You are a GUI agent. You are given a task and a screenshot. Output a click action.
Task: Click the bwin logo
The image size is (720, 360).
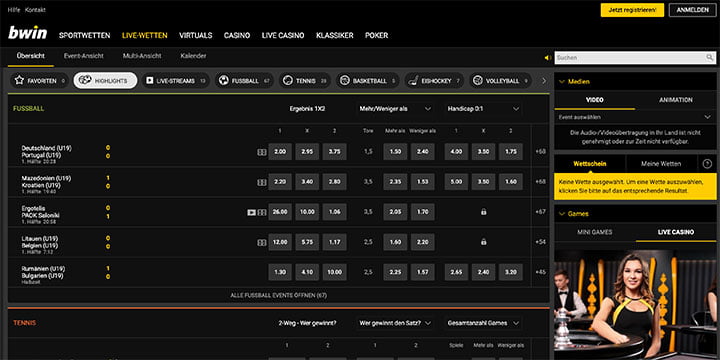click(x=28, y=33)
